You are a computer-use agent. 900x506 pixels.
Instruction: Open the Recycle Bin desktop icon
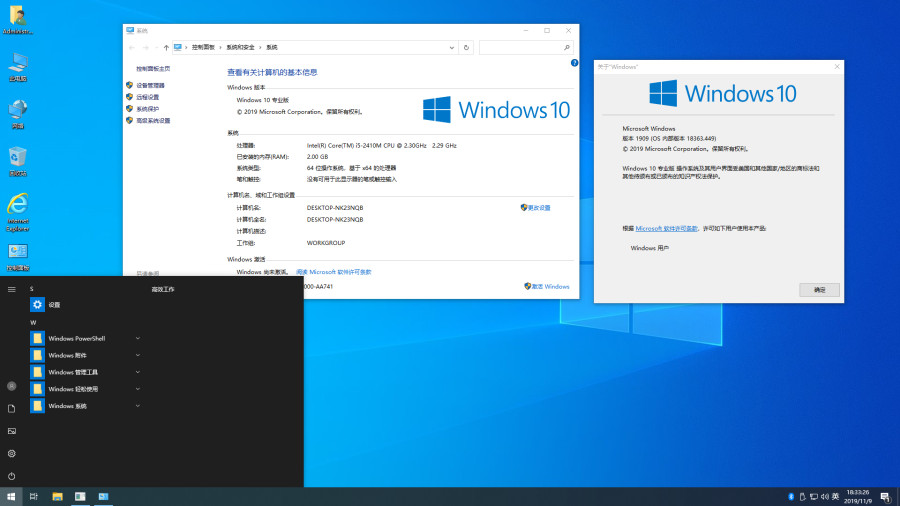click(x=17, y=162)
